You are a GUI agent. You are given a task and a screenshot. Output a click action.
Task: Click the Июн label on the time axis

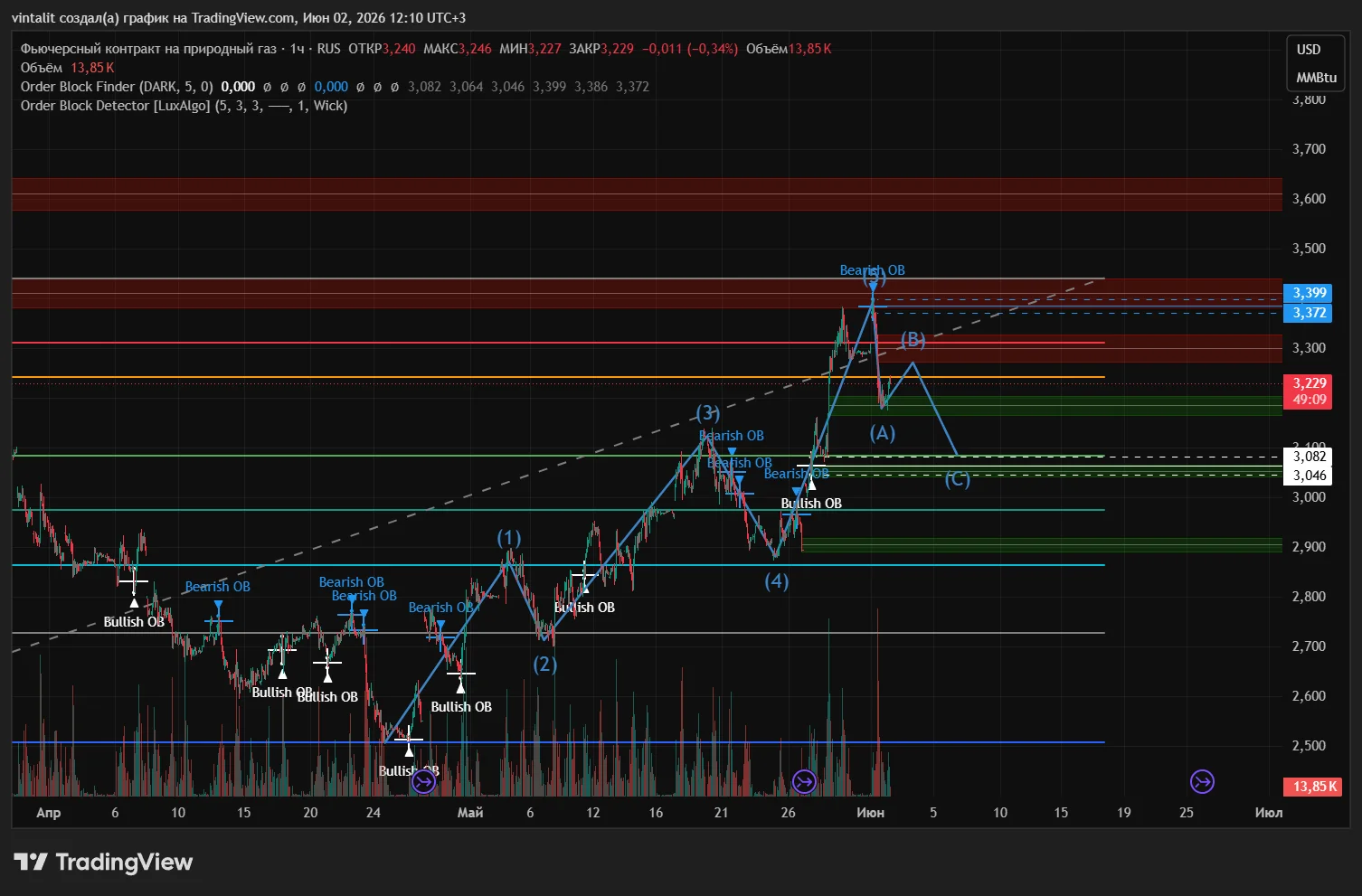tap(870, 813)
